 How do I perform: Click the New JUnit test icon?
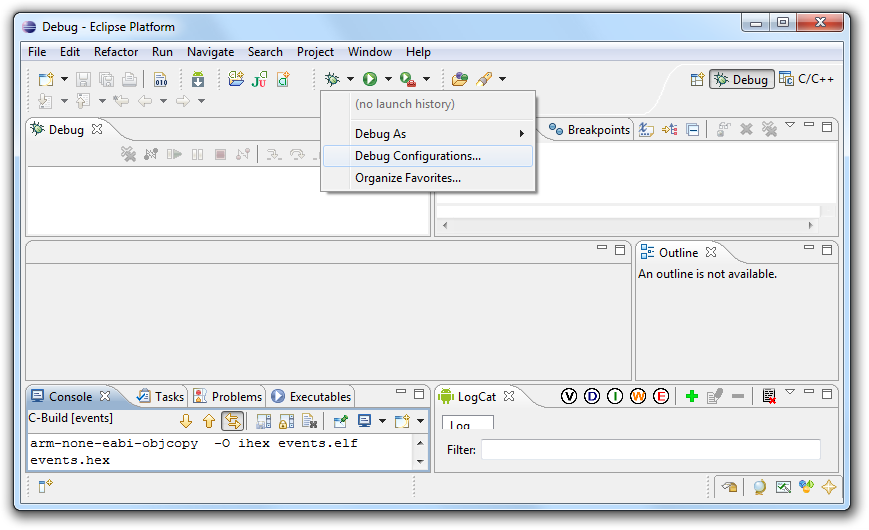(x=259, y=79)
